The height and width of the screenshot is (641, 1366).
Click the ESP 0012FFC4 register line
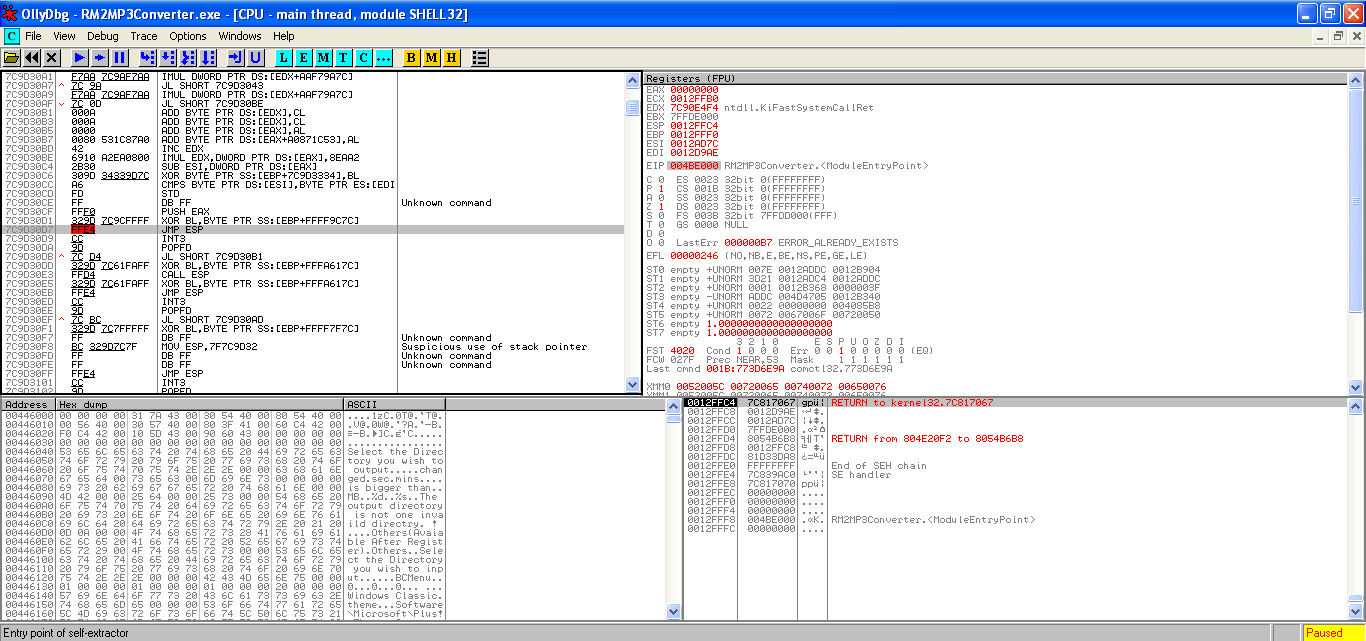(682, 126)
